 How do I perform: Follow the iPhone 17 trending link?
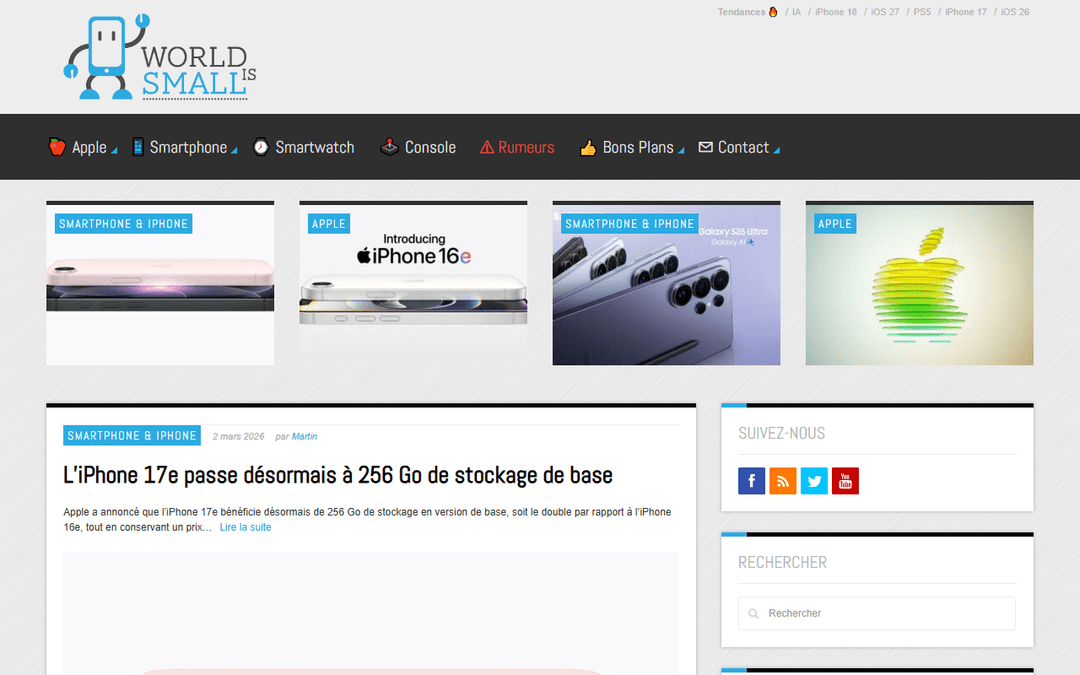(966, 12)
